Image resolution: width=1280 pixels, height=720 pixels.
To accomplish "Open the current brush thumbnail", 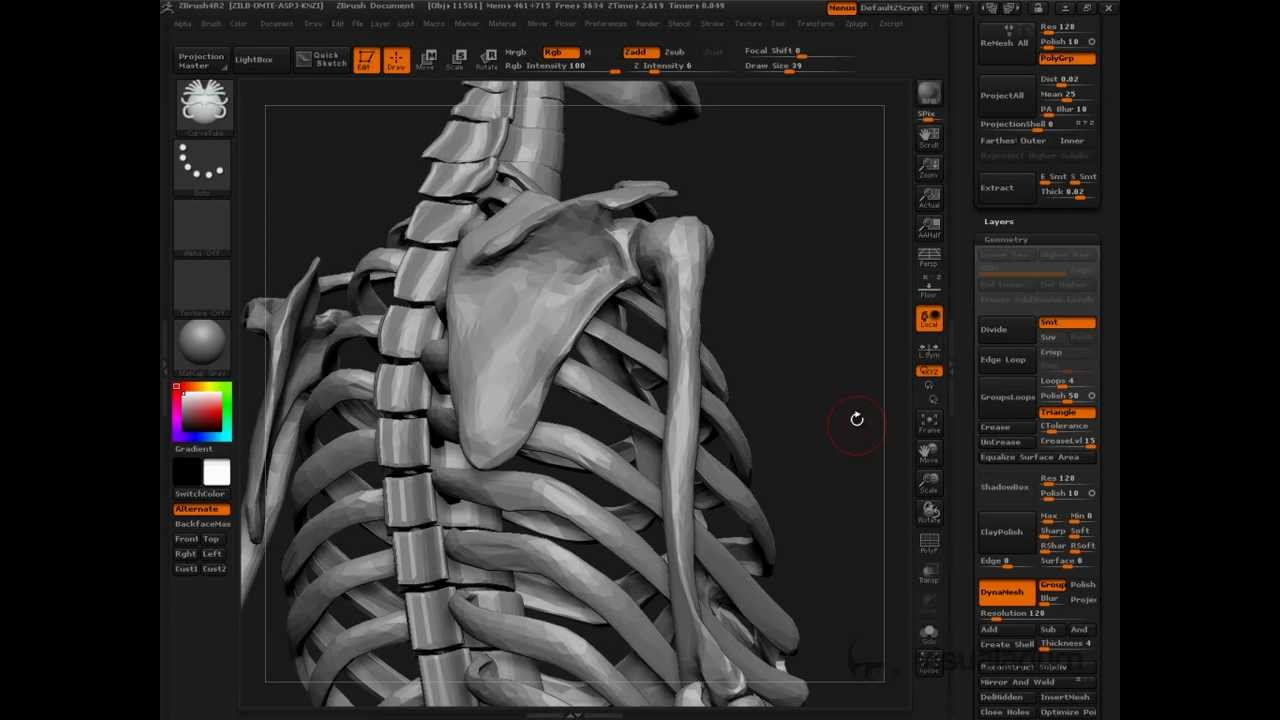I will pyautogui.click(x=204, y=106).
